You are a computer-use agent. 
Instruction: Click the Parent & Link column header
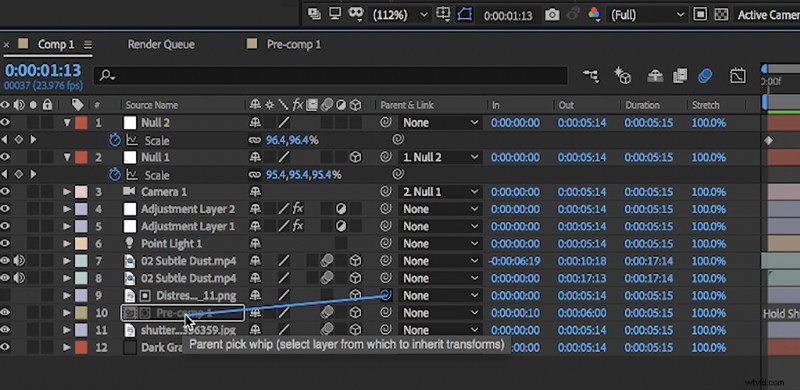click(407, 105)
